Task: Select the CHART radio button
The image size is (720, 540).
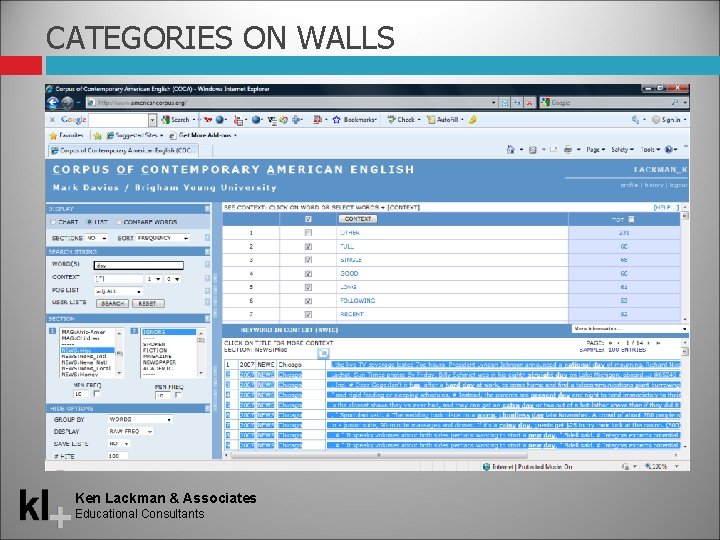Action: [53, 222]
